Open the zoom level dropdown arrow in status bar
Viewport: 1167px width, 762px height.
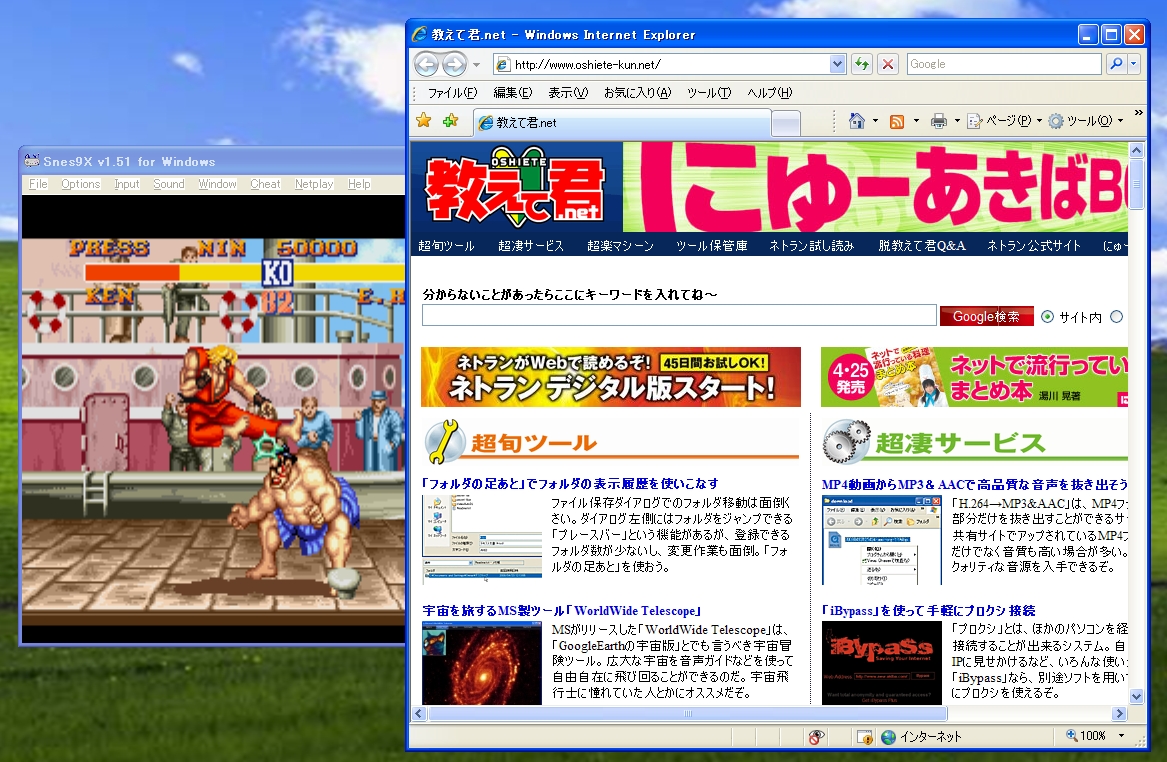point(1121,736)
